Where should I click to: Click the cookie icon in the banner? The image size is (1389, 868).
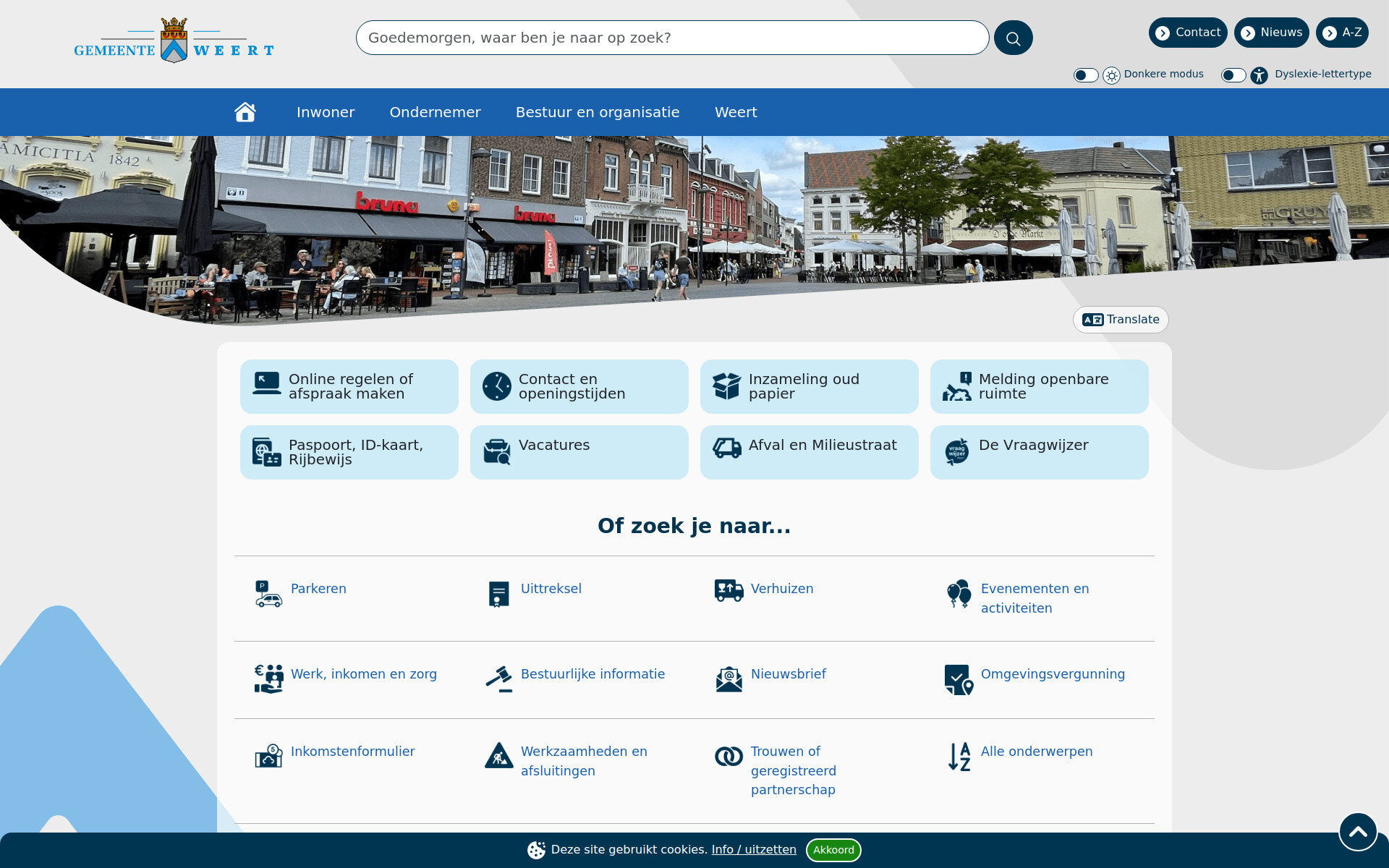tap(536, 850)
